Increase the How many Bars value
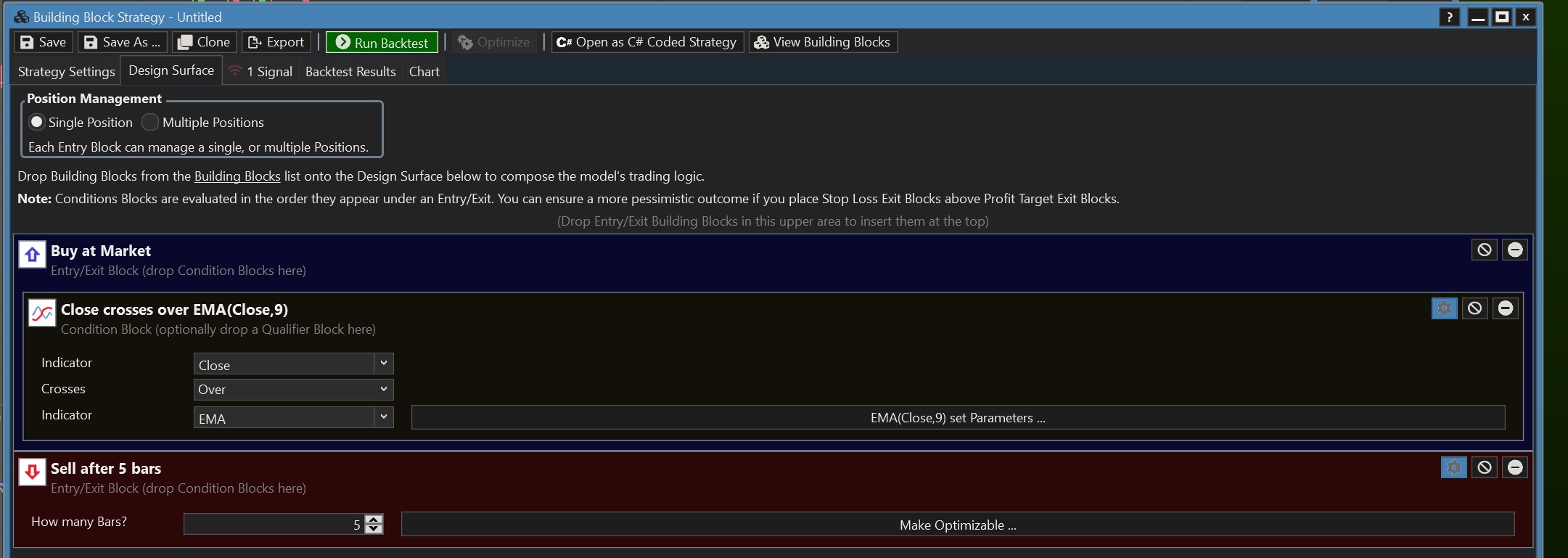The image size is (1568, 558). [x=374, y=519]
